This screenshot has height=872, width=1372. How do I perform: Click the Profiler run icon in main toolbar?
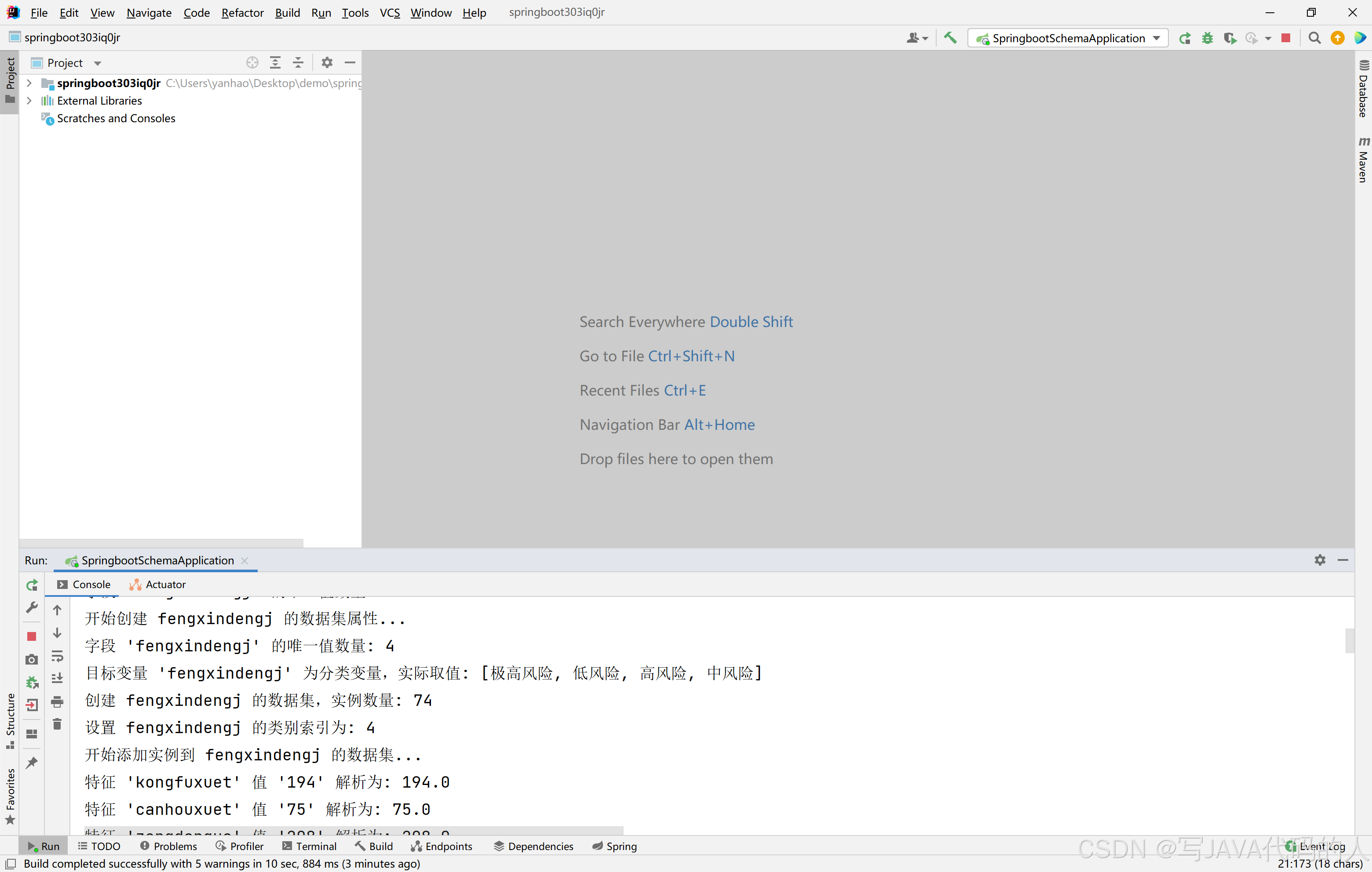tap(1251, 38)
